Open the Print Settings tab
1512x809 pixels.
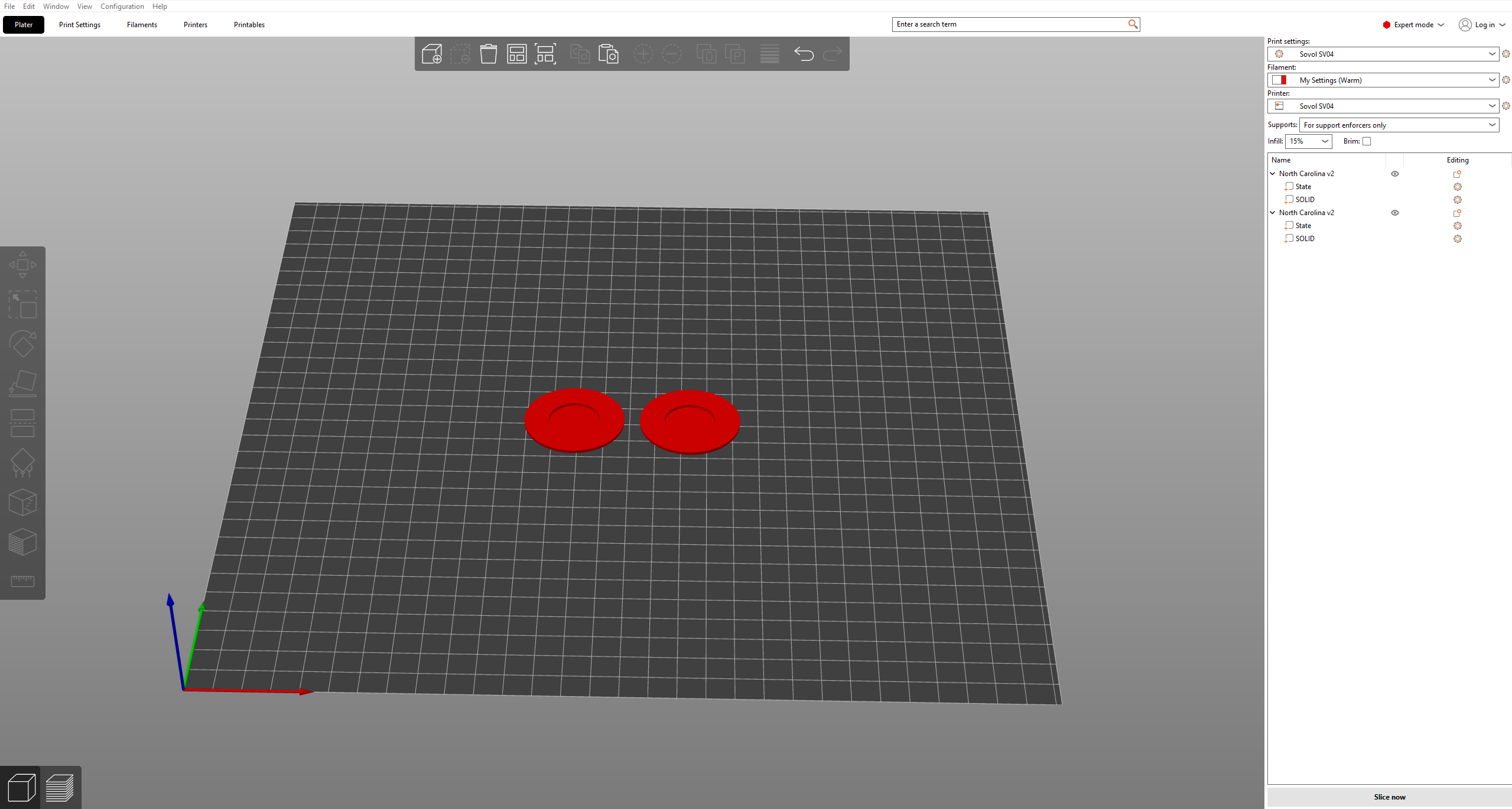click(x=79, y=24)
